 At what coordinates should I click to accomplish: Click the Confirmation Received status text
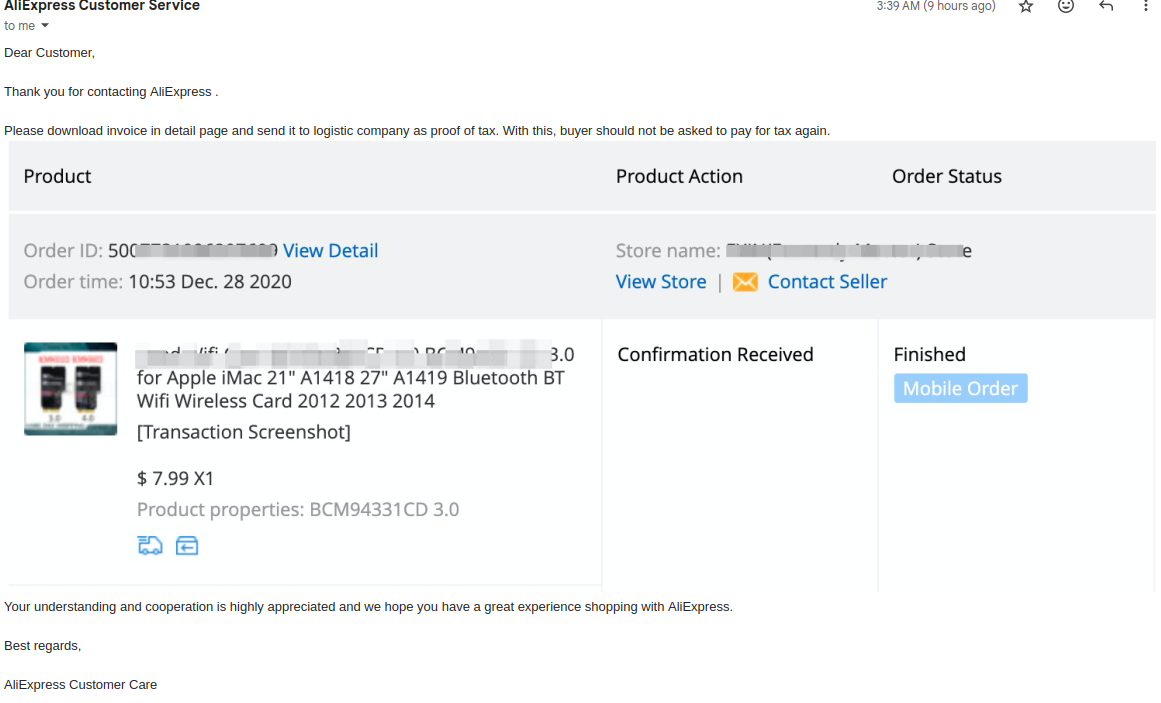click(715, 354)
